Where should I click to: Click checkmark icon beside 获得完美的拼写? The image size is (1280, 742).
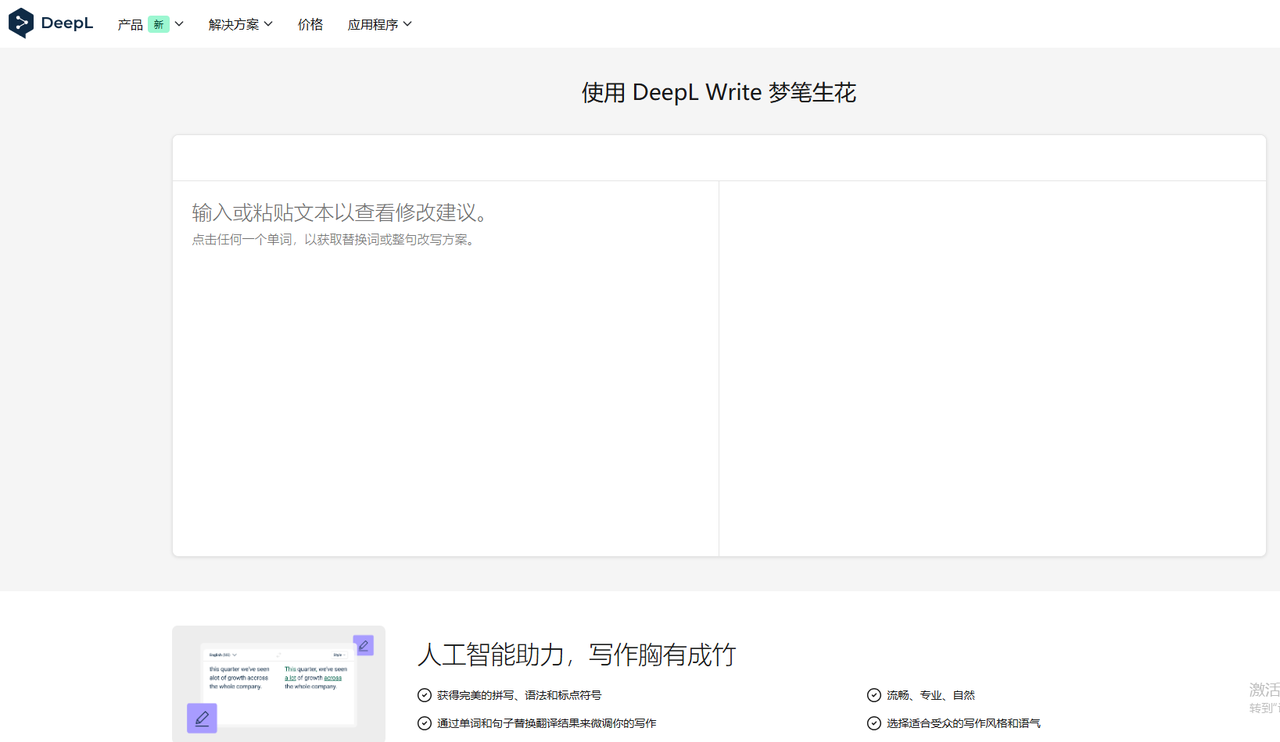[x=424, y=695]
